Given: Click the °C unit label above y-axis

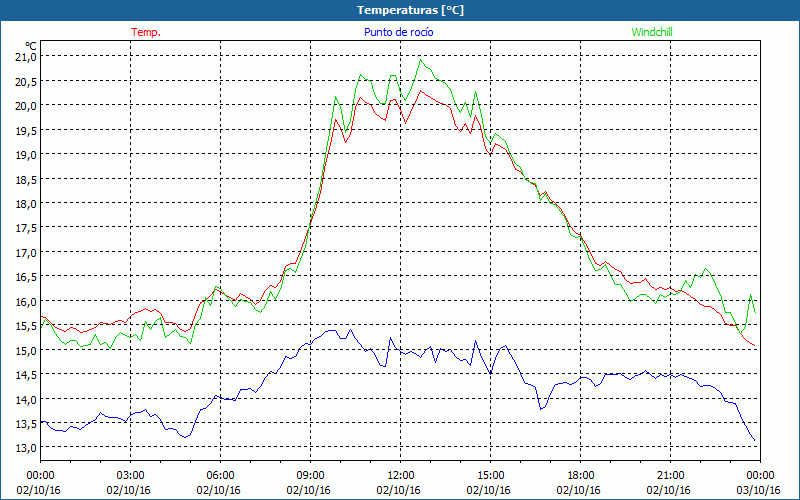Looking at the screenshot, I should coord(31,45).
